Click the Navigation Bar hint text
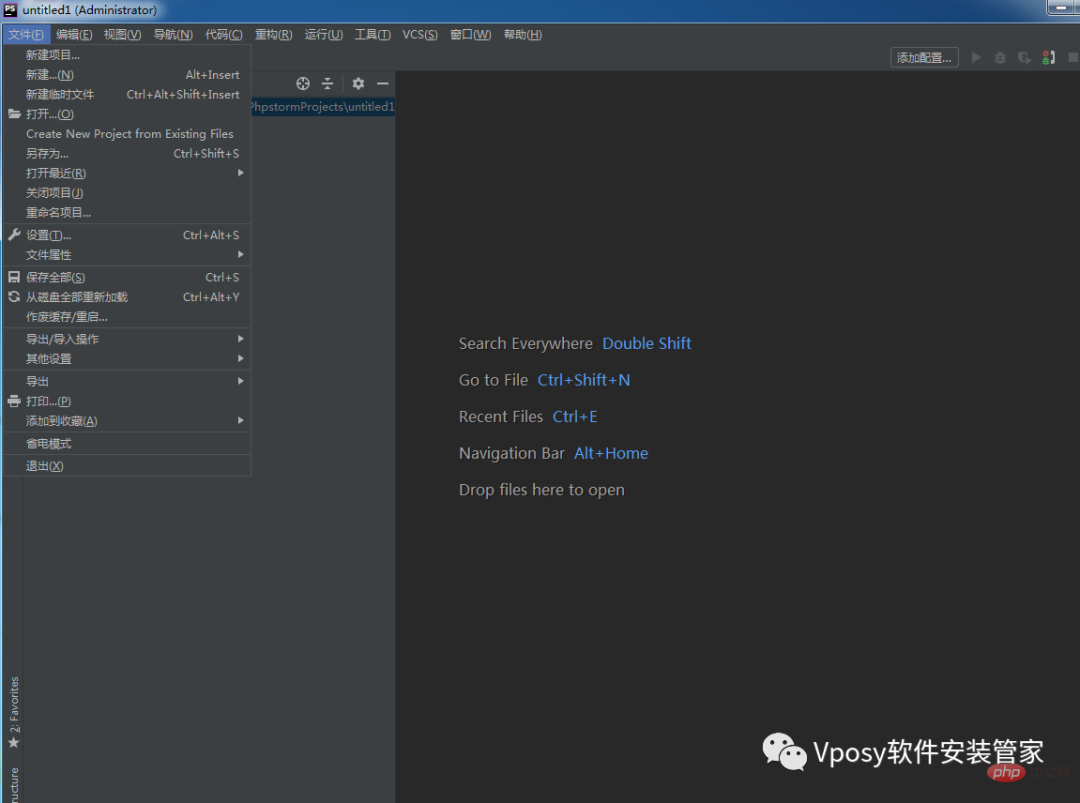Screen dimensions: 1080x803 [x=512, y=453]
